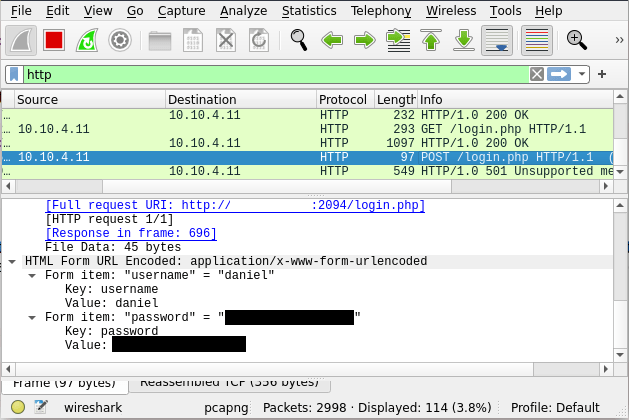The width and height of the screenshot is (629, 420).
Task: Collapse the username form item
Action: 32,276
